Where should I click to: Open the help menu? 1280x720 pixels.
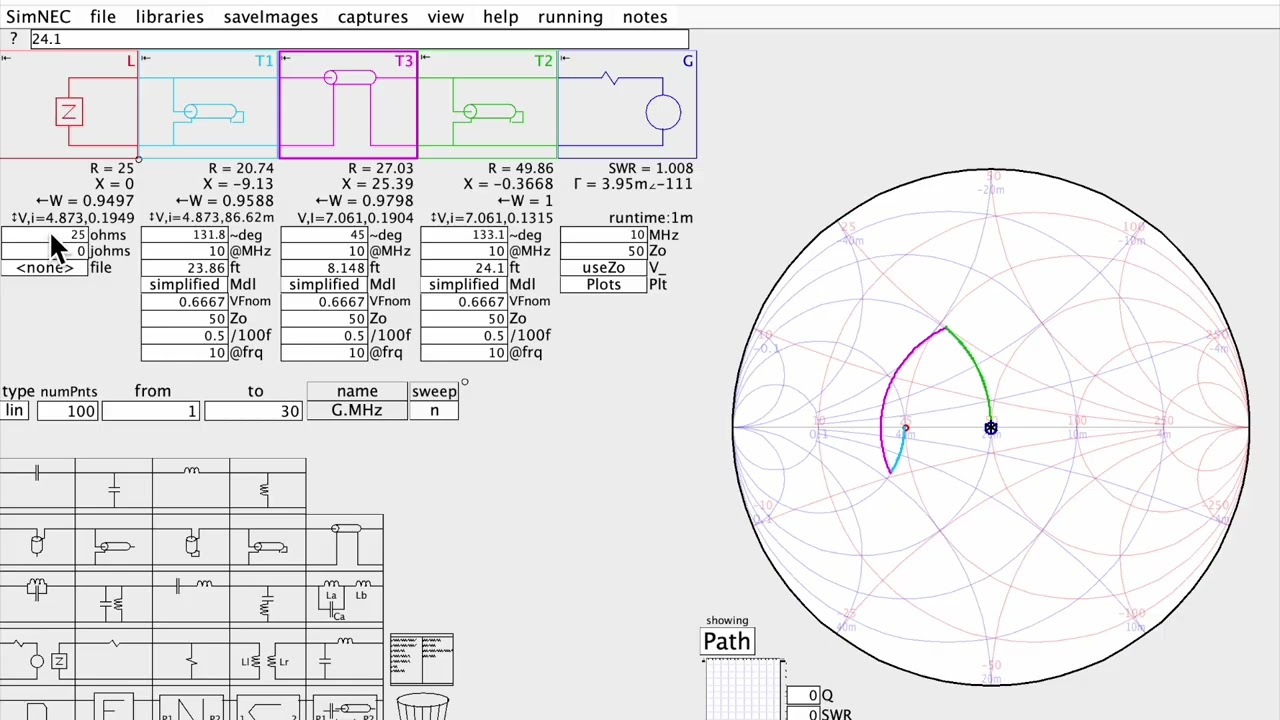coord(501,17)
